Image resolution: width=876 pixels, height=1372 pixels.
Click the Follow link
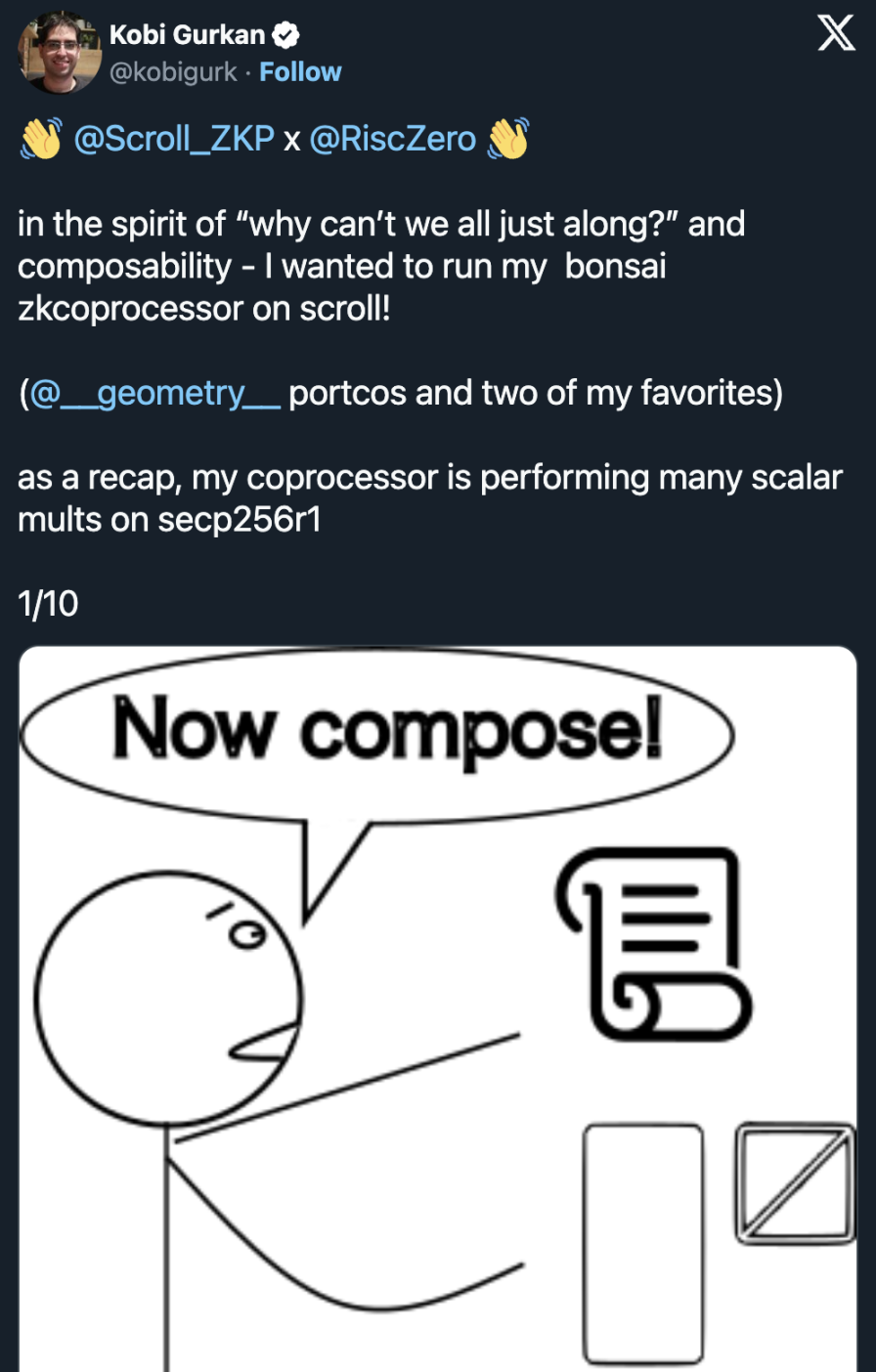pyautogui.click(x=300, y=72)
